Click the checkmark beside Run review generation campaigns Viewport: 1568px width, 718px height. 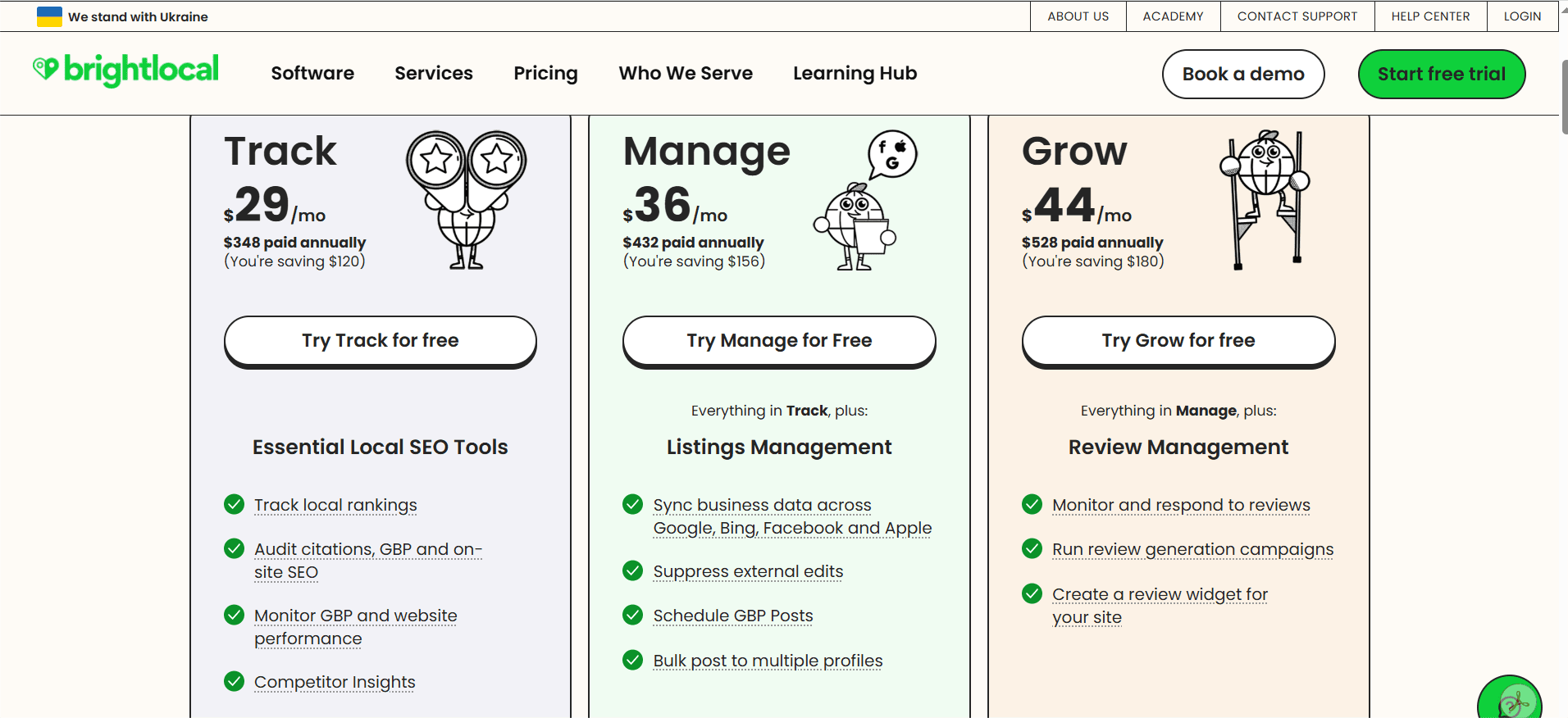pos(1032,548)
